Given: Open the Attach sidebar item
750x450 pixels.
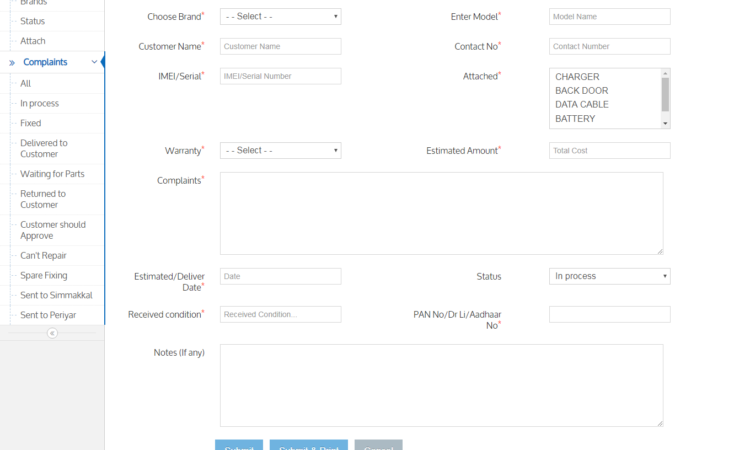Looking at the screenshot, I should [x=33, y=41].
